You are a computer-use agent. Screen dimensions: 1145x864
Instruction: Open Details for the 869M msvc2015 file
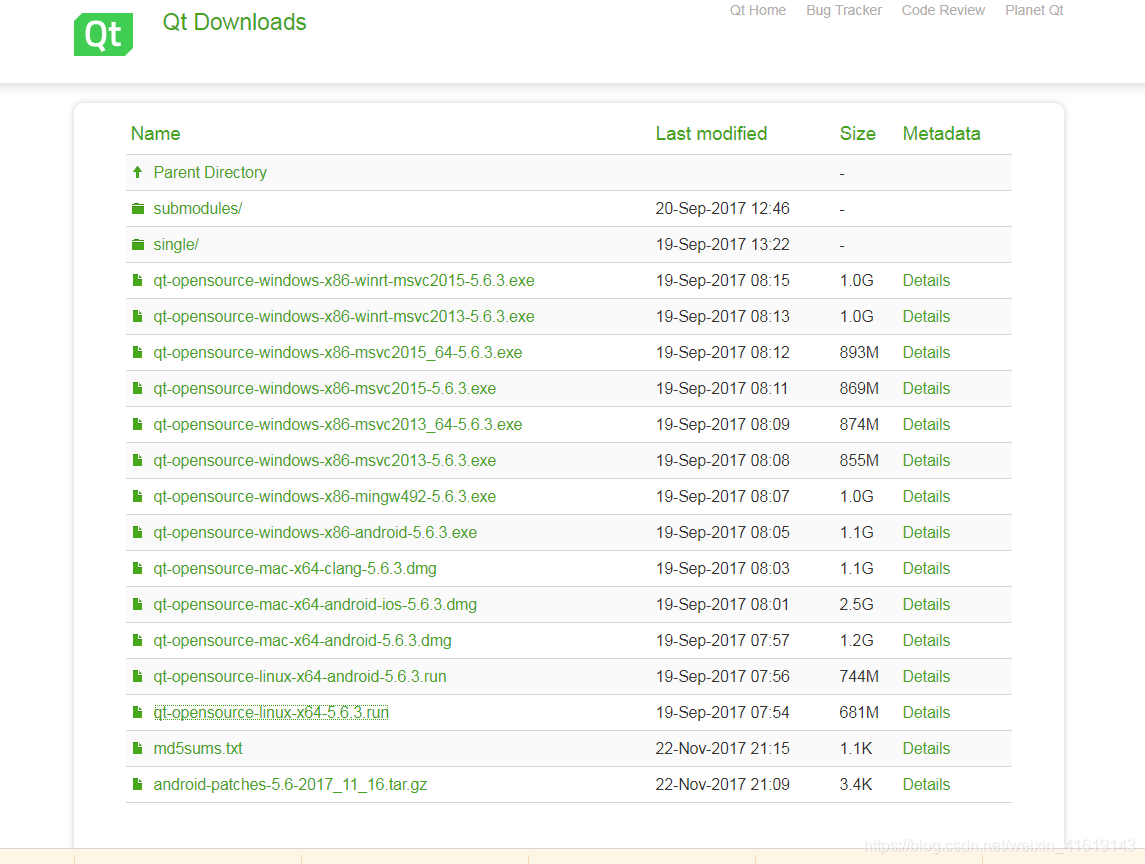coord(926,389)
